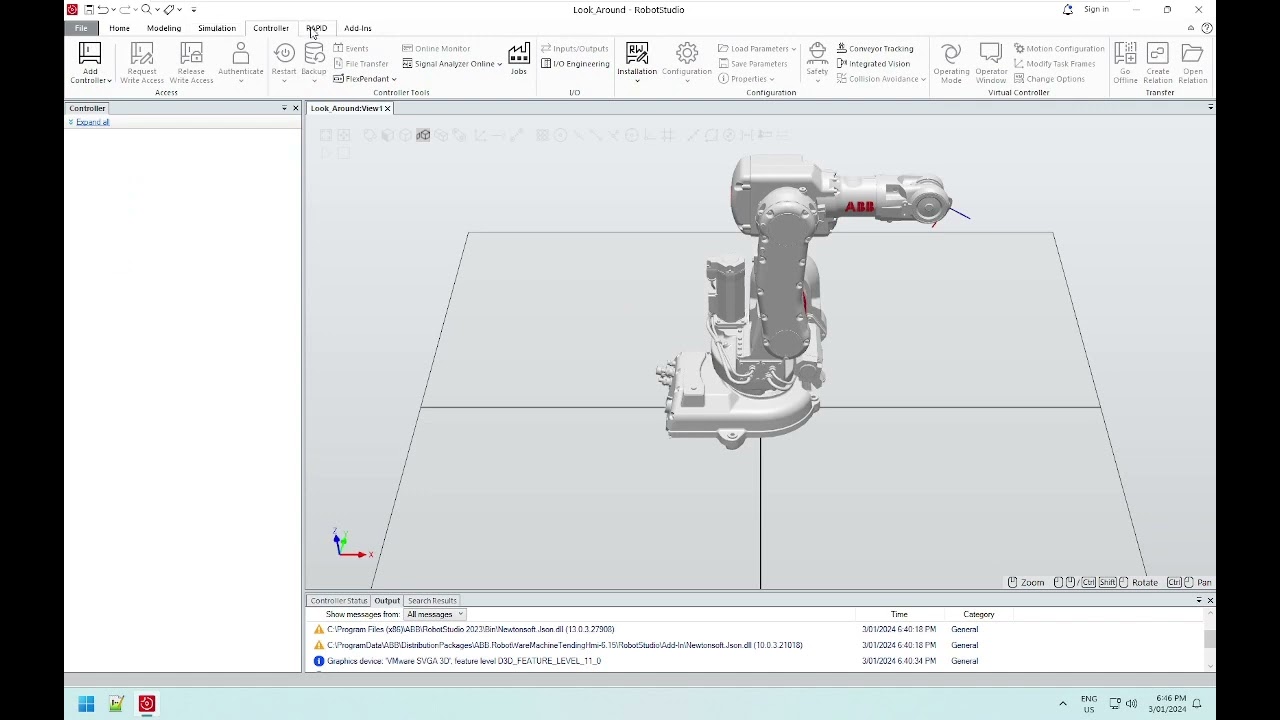The image size is (1280, 720).
Task: Open Integrated Vision
Action: click(x=873, y=64)
